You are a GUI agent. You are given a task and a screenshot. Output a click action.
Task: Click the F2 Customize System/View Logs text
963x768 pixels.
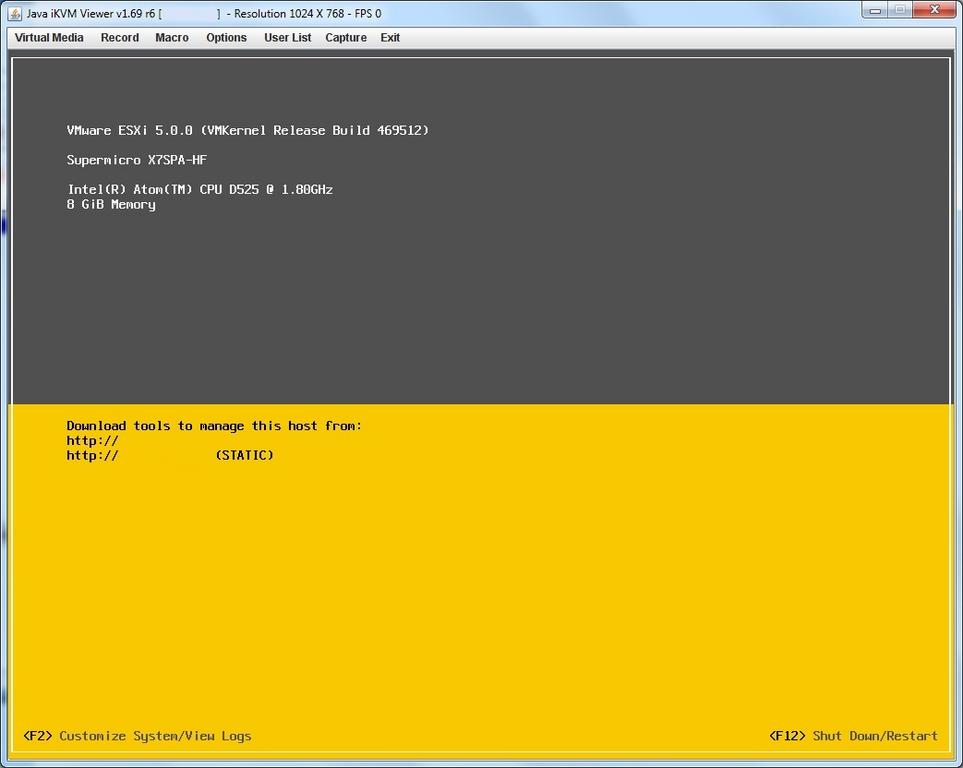tap(137, 736)
